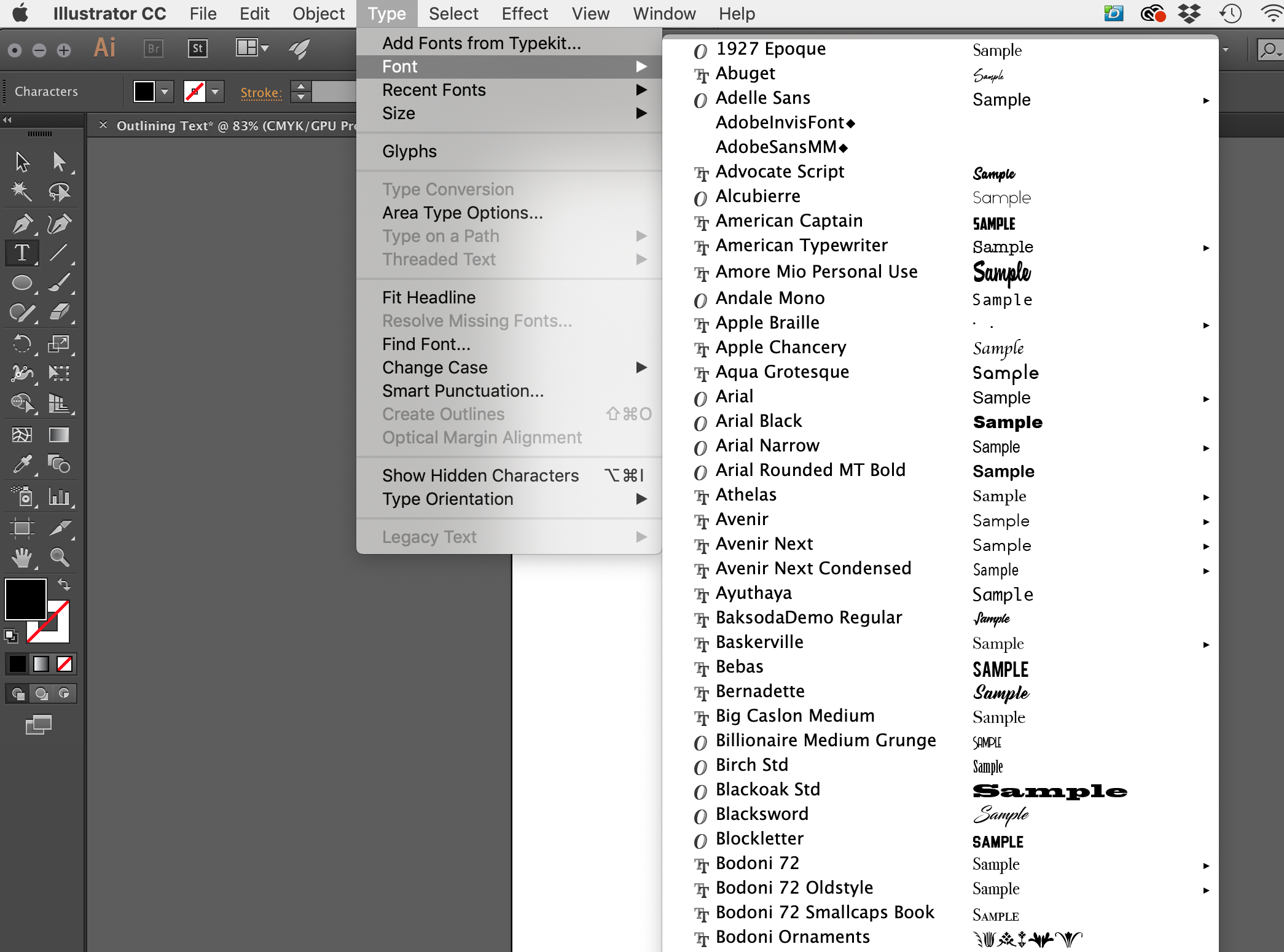Select the Column Graph tool
The width and height of the screenshot is (1284, 952).
59,496
